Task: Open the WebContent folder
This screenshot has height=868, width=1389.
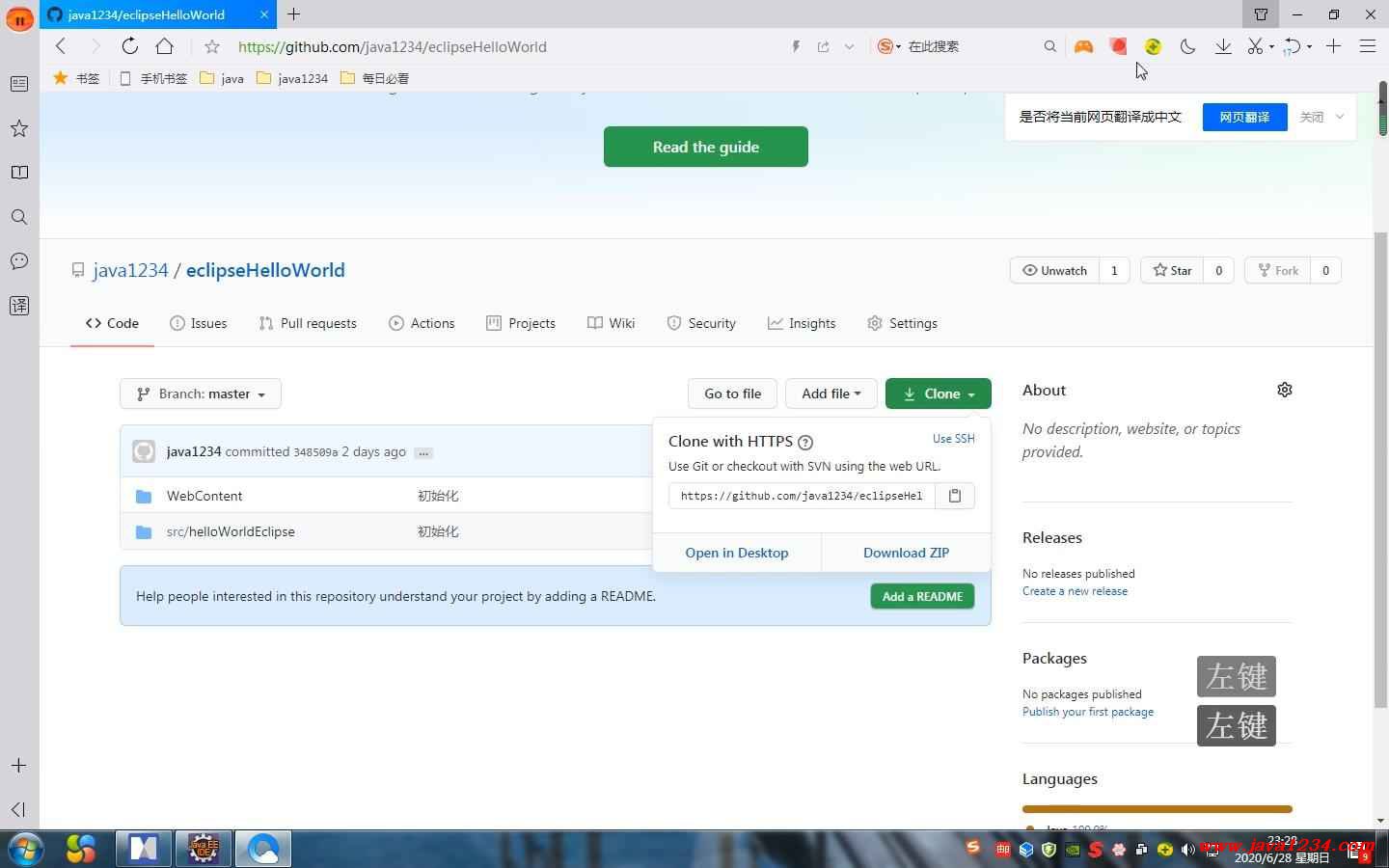Action: [204, 496]
